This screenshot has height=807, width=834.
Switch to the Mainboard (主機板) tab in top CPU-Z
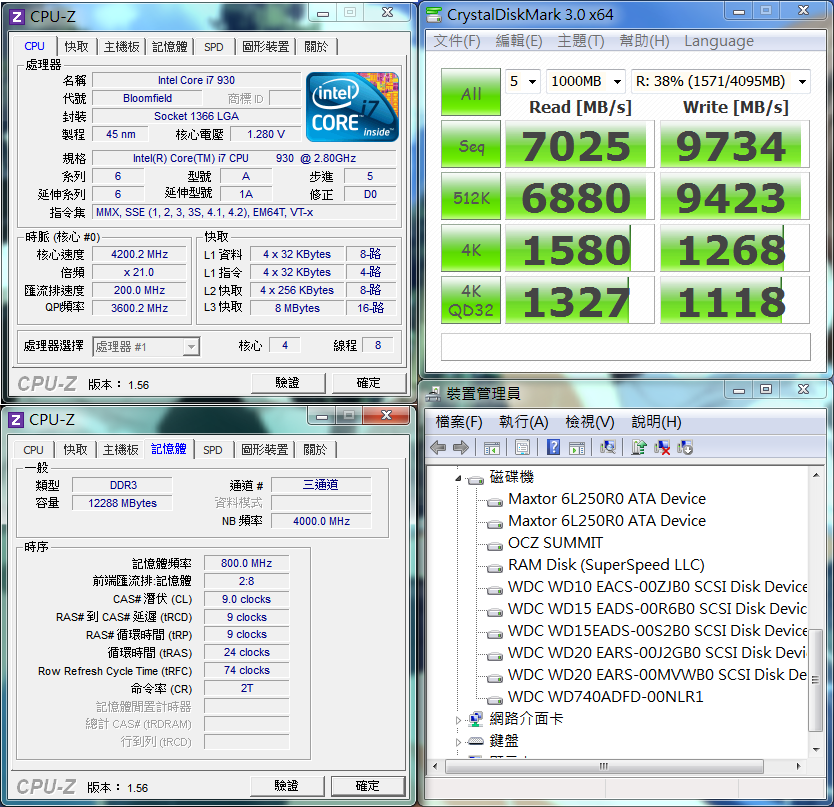[122, 47]
